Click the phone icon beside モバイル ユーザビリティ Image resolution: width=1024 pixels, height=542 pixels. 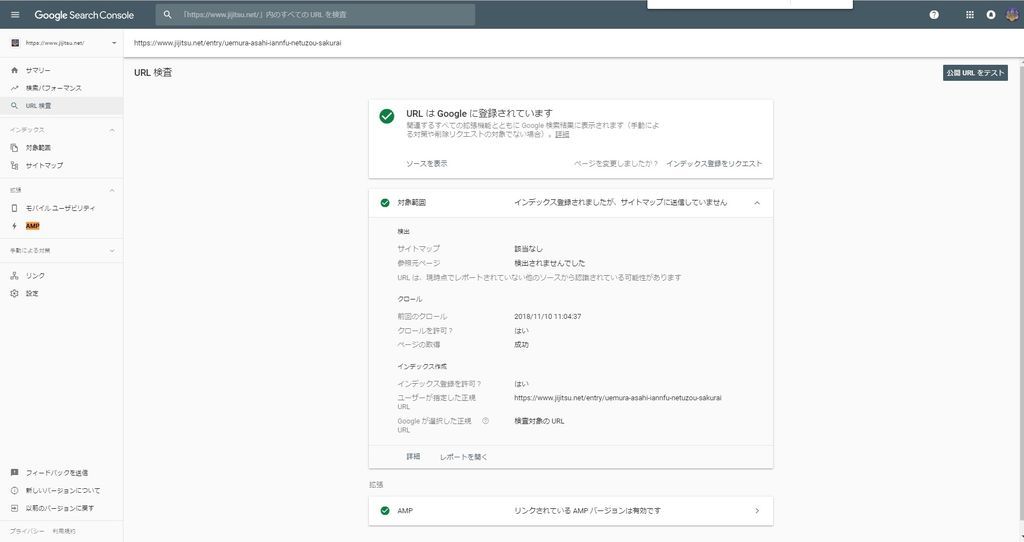[14, 208]
